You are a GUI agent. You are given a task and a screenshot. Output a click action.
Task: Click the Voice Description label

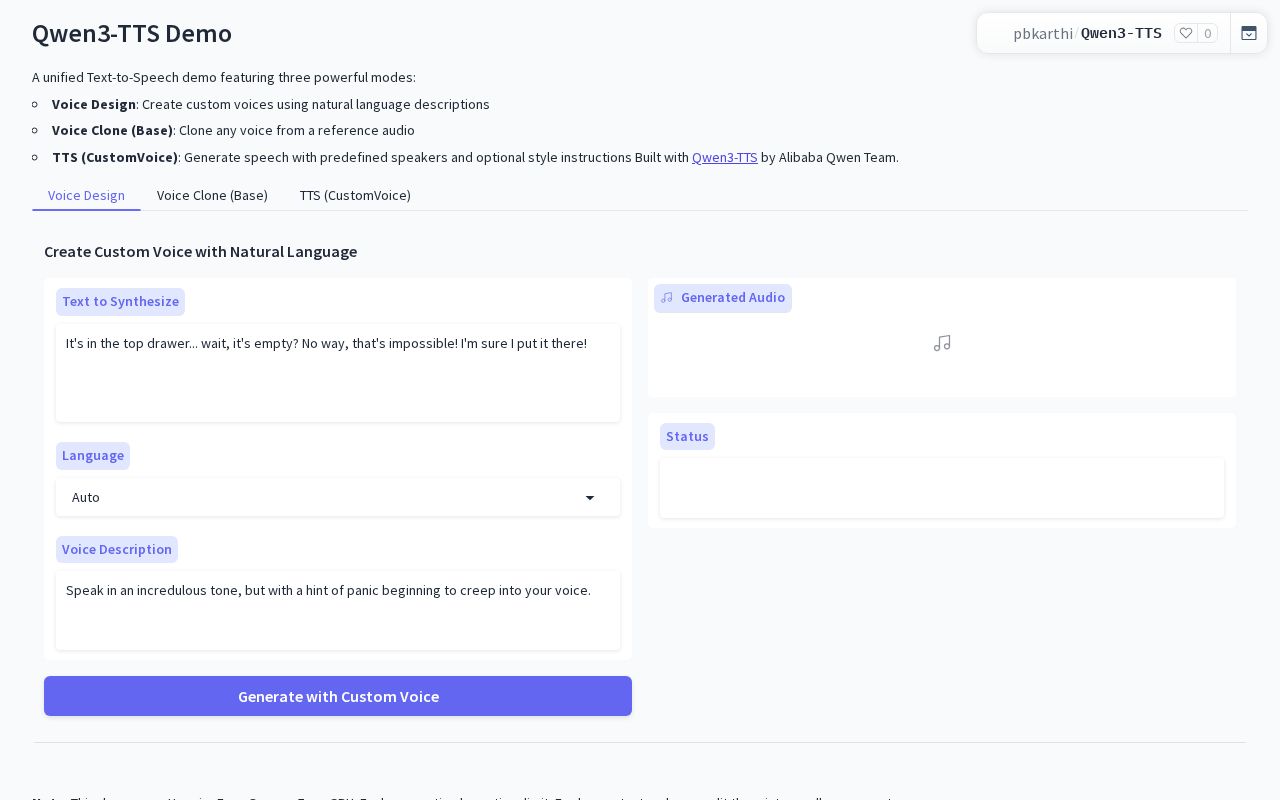pos(117,549)
